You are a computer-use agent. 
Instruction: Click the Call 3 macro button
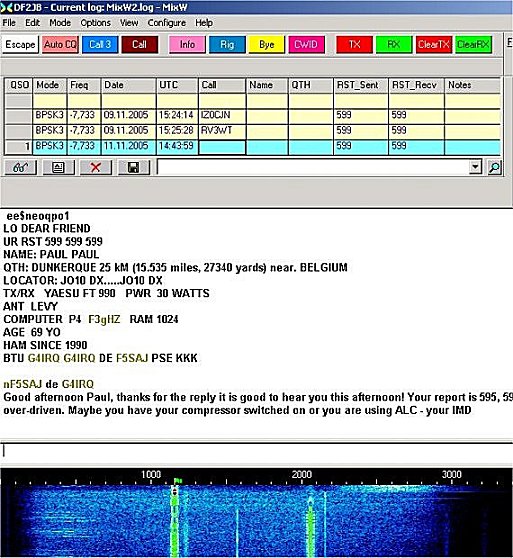point(100,44)
